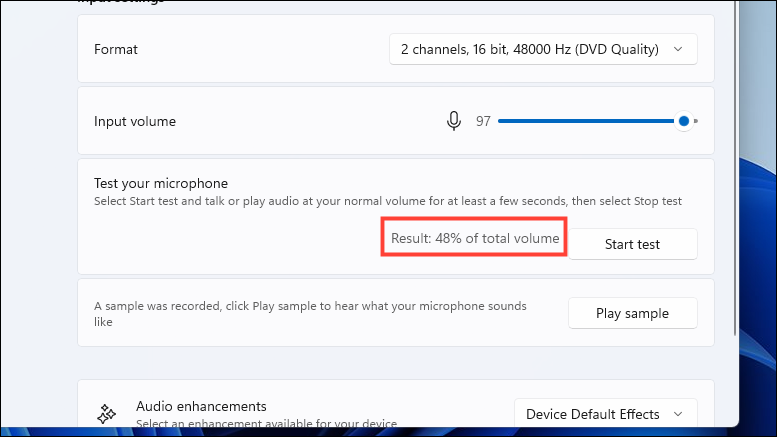This screenshot has width=777, height=437.
Task: Click the input volume value 97
Action: tap(483, 121)
